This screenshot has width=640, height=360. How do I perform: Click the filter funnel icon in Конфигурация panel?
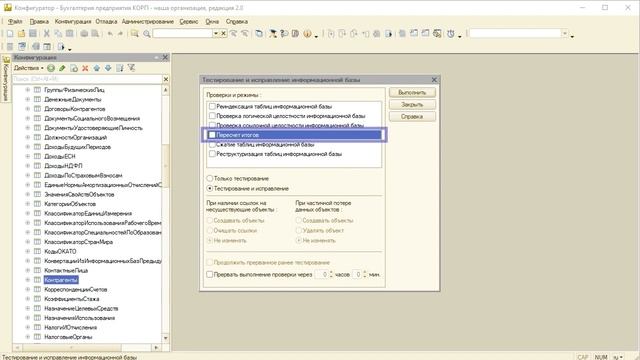point(131,68)
